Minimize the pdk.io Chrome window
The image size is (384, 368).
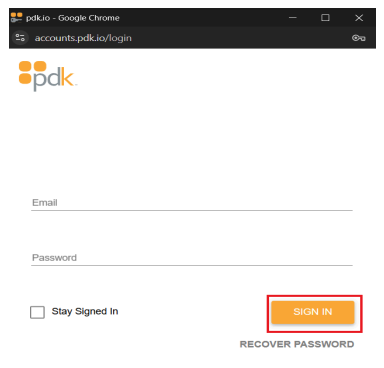click(293, 18)
